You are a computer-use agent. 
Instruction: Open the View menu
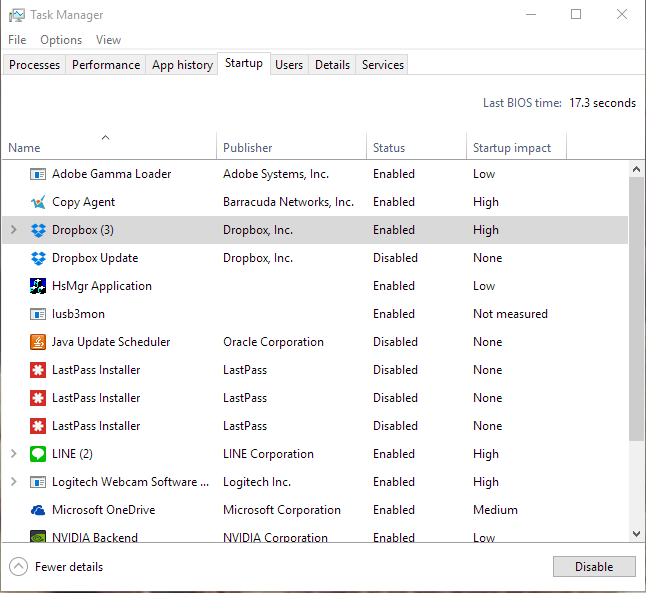(108, 40)
